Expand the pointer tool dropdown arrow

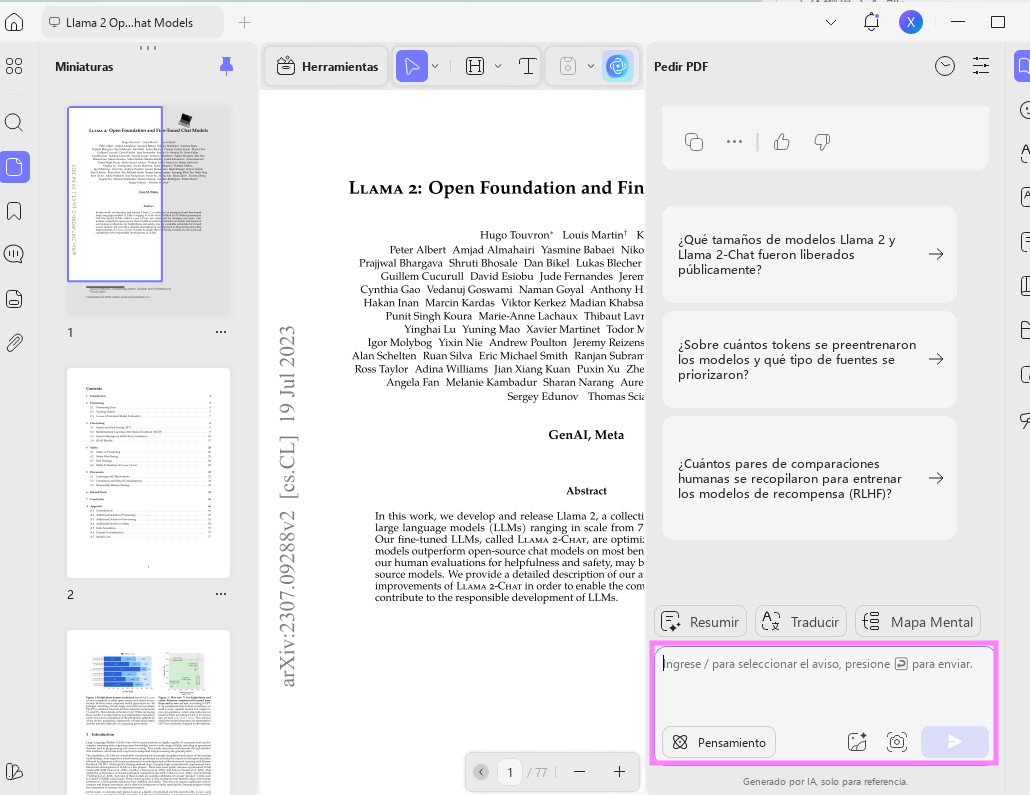click(x=436, y=66)
